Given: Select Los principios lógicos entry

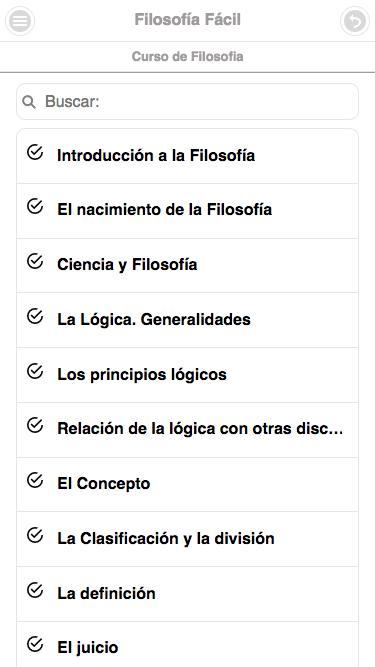Looking at the screenshot, I should pyautogui.click(x=188, y=375).
